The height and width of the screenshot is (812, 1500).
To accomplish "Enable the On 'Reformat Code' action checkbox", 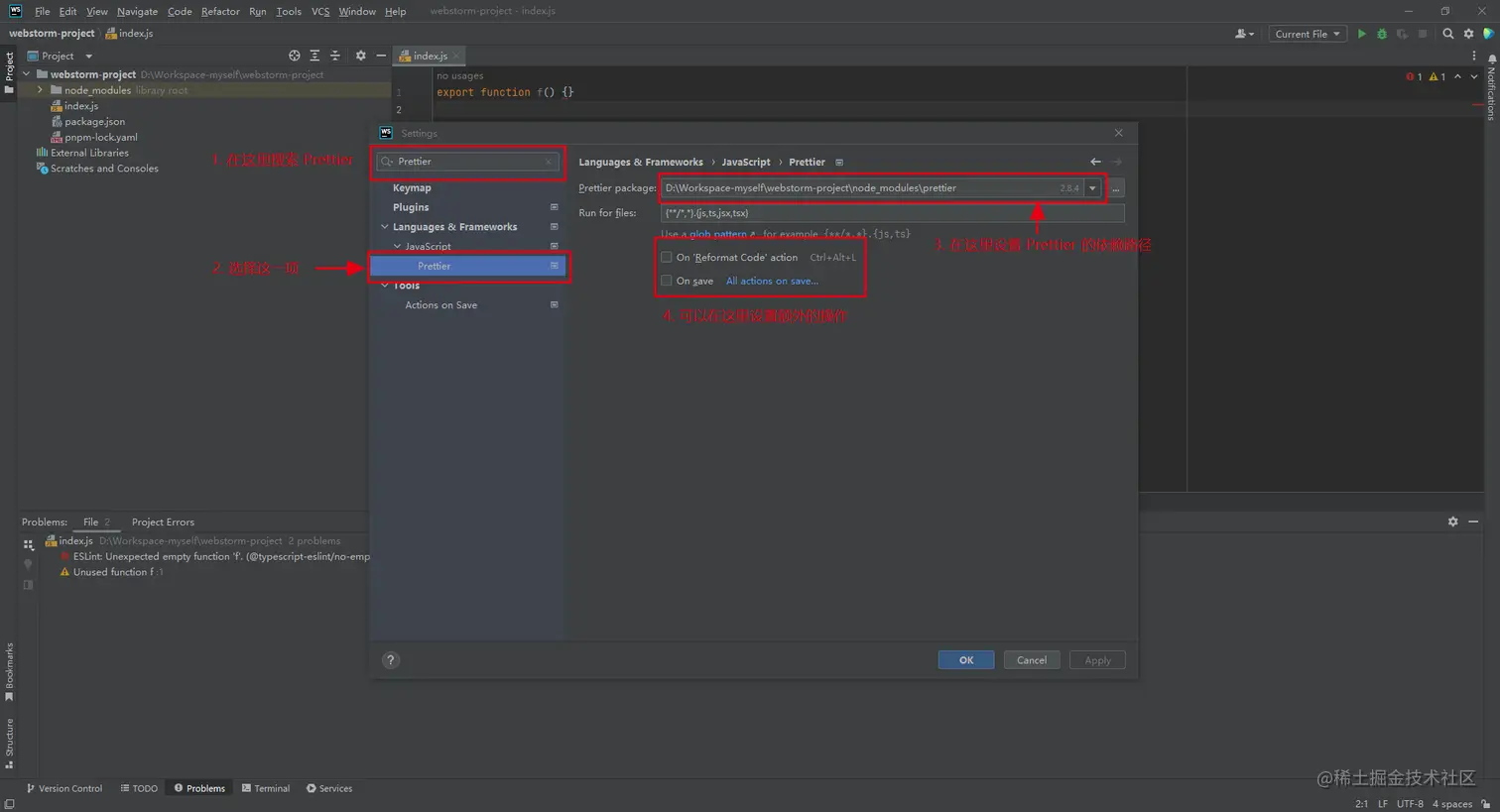I will [x=667, y=257].
